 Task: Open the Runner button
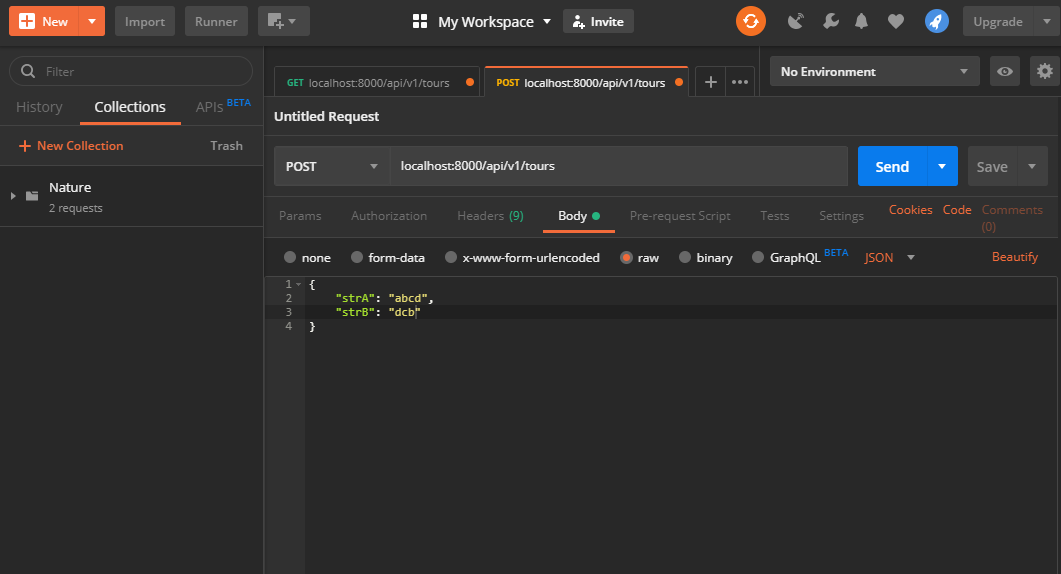[x=216, y=22]
